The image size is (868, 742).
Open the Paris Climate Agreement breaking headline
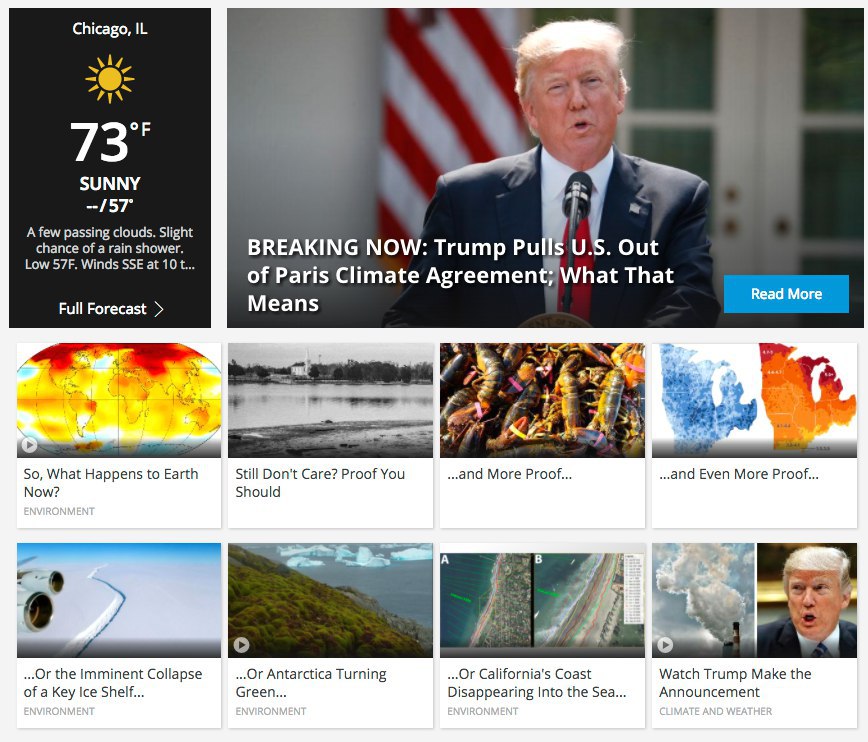461,275
